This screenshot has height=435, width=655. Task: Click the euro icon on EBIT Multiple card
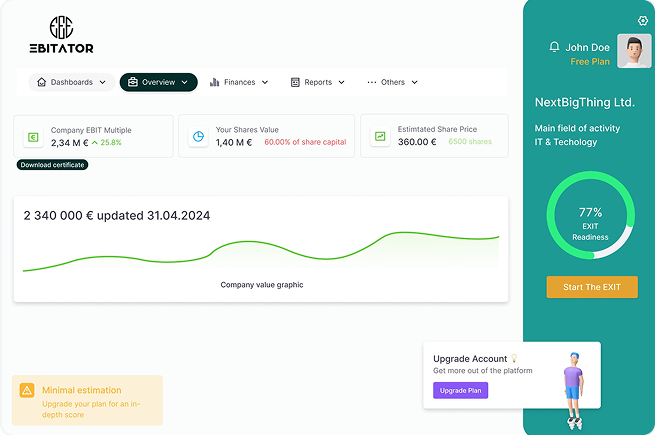33,137
